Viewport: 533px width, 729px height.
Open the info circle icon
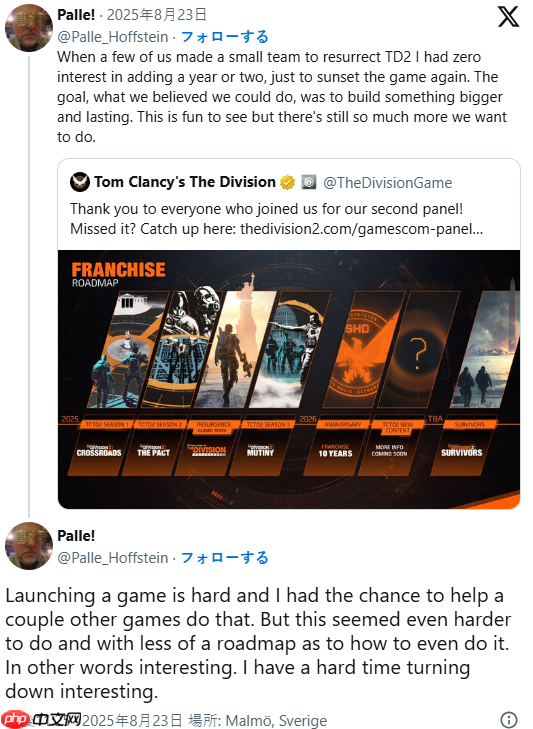click(509, 719)
